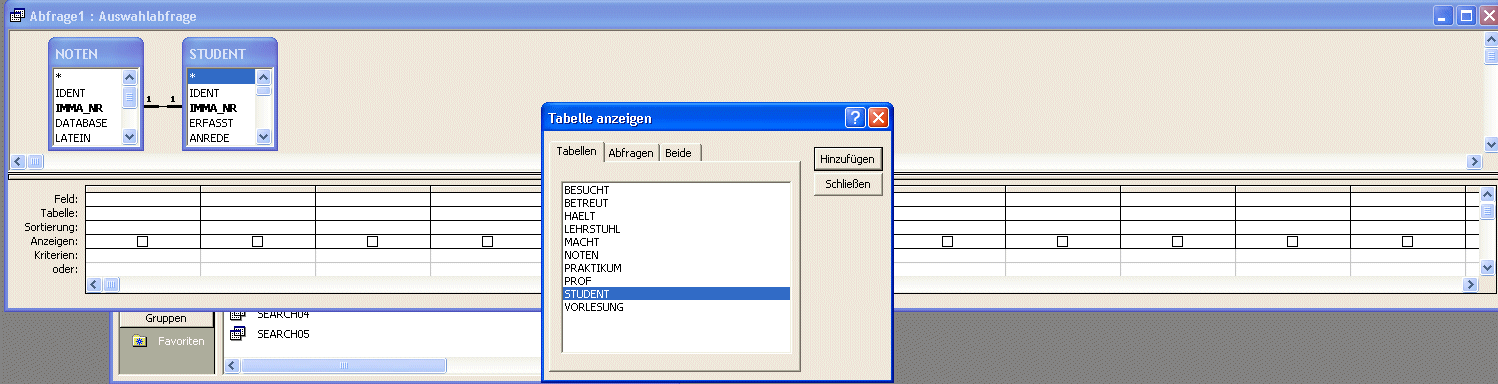The height and width of the screenshot is (384, 1498).
Task: Click the Abfrage1 window title icon
Action: click(17, 16)
